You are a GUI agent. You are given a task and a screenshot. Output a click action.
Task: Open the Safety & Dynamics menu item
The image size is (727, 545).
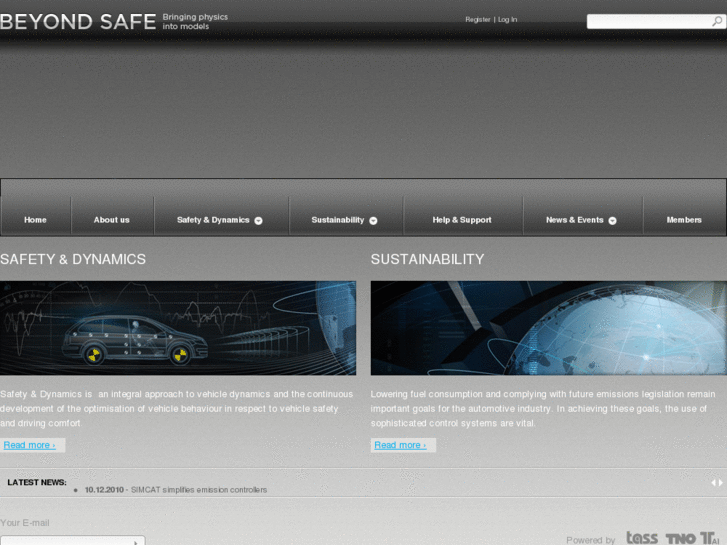pos(213,220)
